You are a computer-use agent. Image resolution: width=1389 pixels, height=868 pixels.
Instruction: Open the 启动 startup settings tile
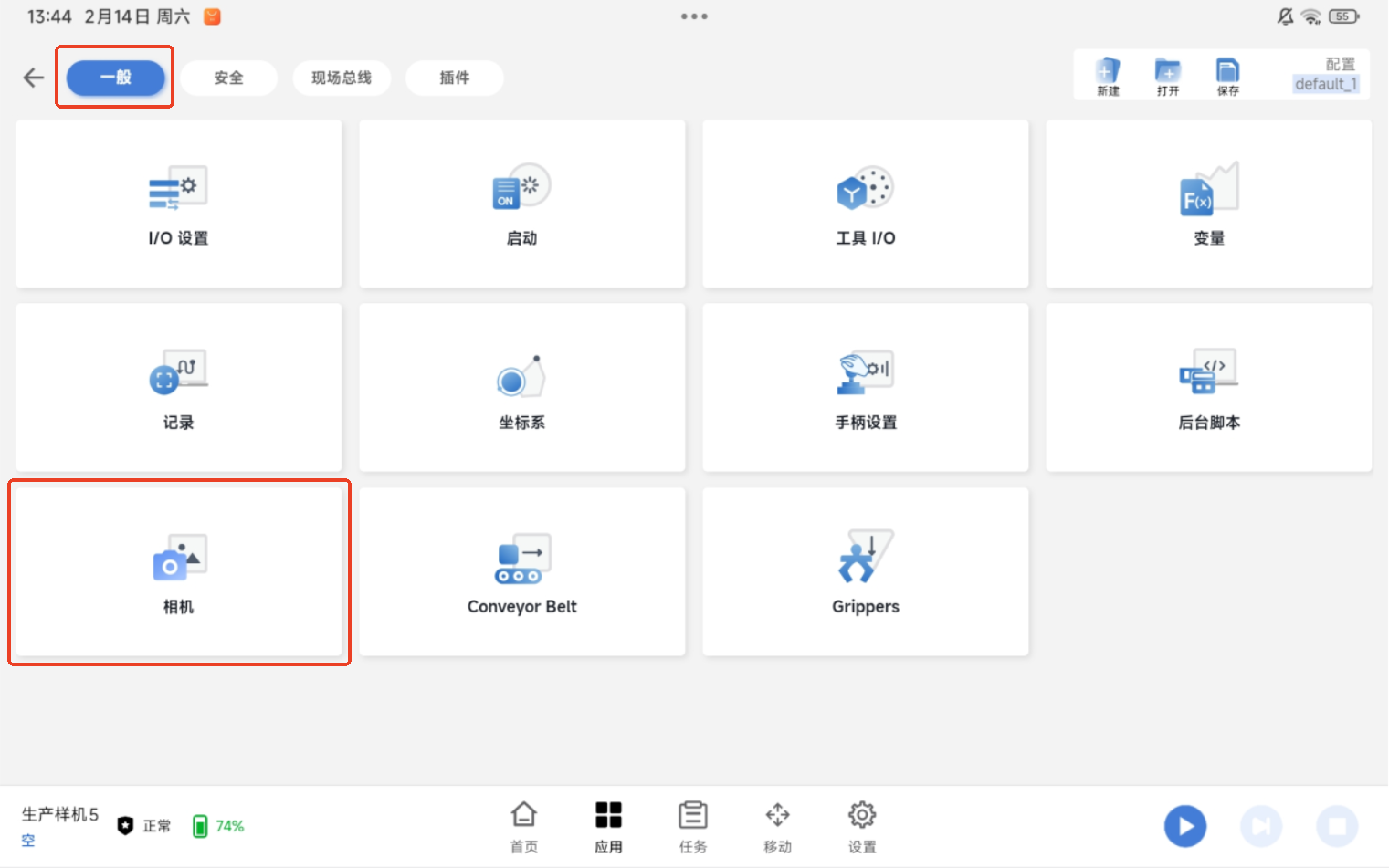point(522,204)
